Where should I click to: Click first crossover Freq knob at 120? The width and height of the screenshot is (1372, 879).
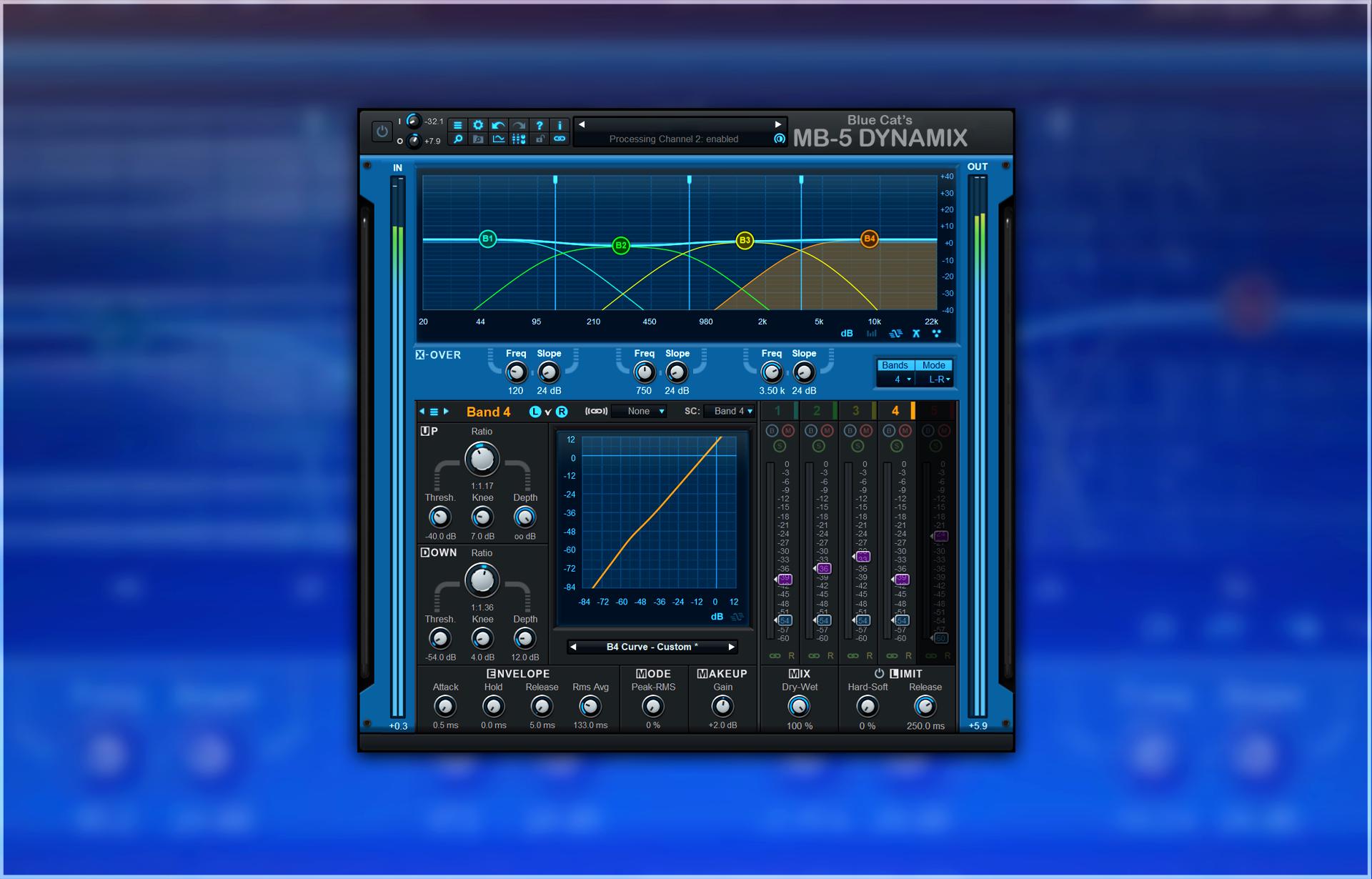pos(516,372)
